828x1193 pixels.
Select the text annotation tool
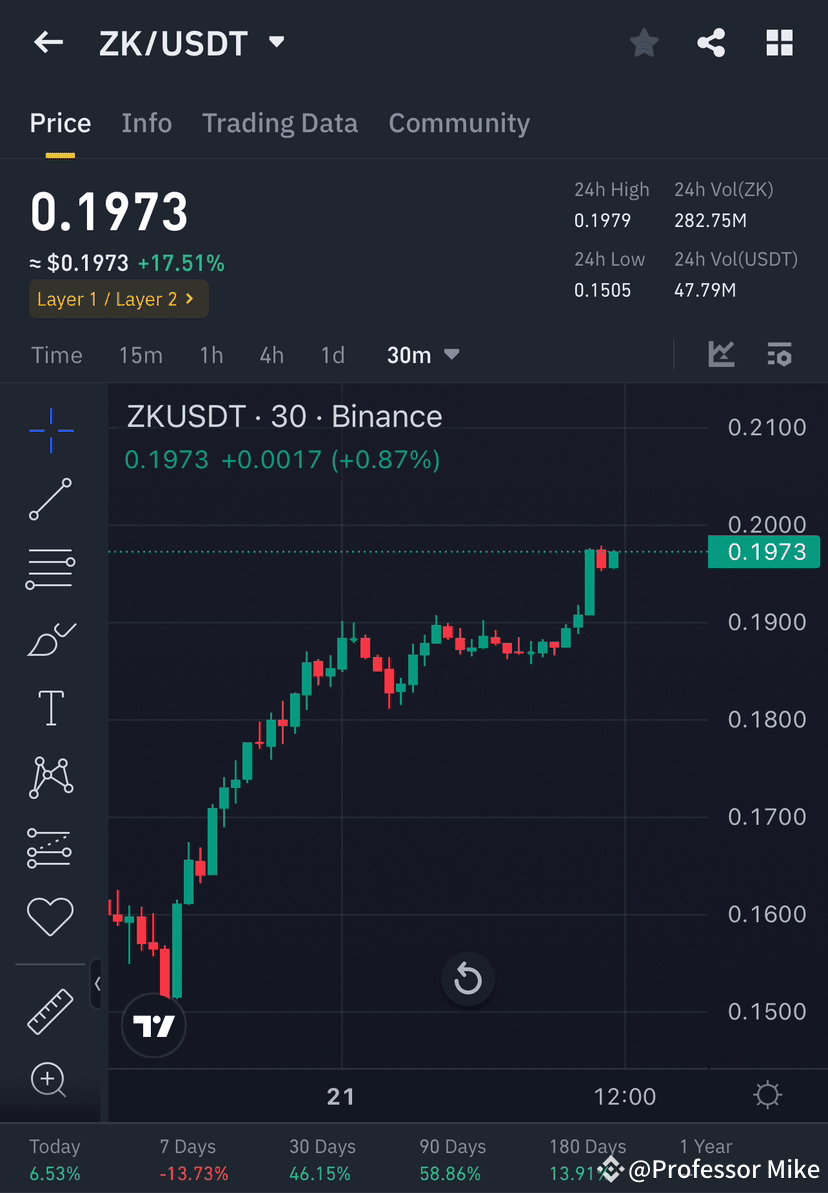(50, 707)
